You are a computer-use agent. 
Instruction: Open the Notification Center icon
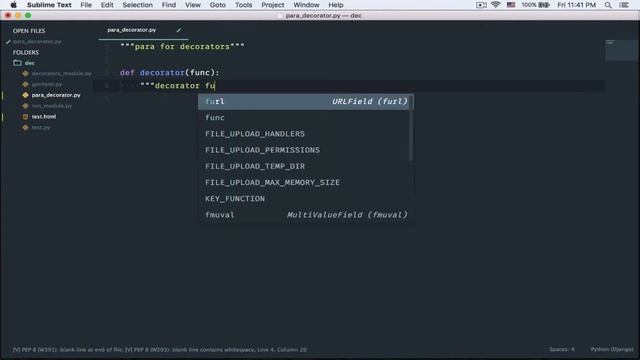coord(624,5)
